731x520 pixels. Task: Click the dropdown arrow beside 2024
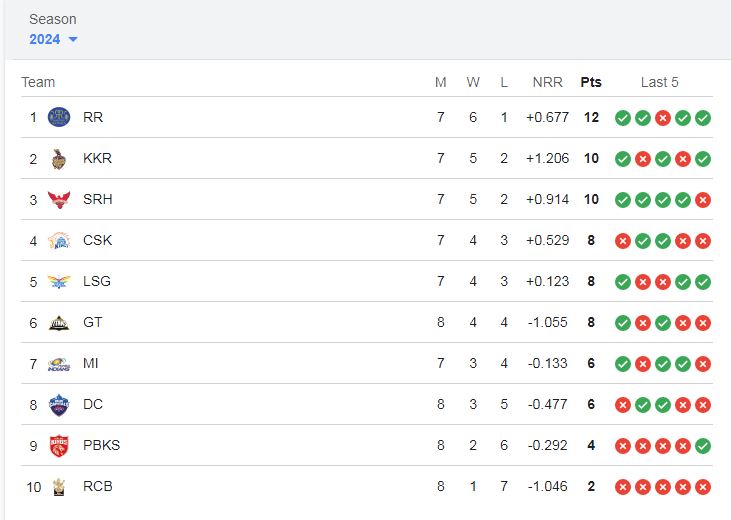coord(73,40)
